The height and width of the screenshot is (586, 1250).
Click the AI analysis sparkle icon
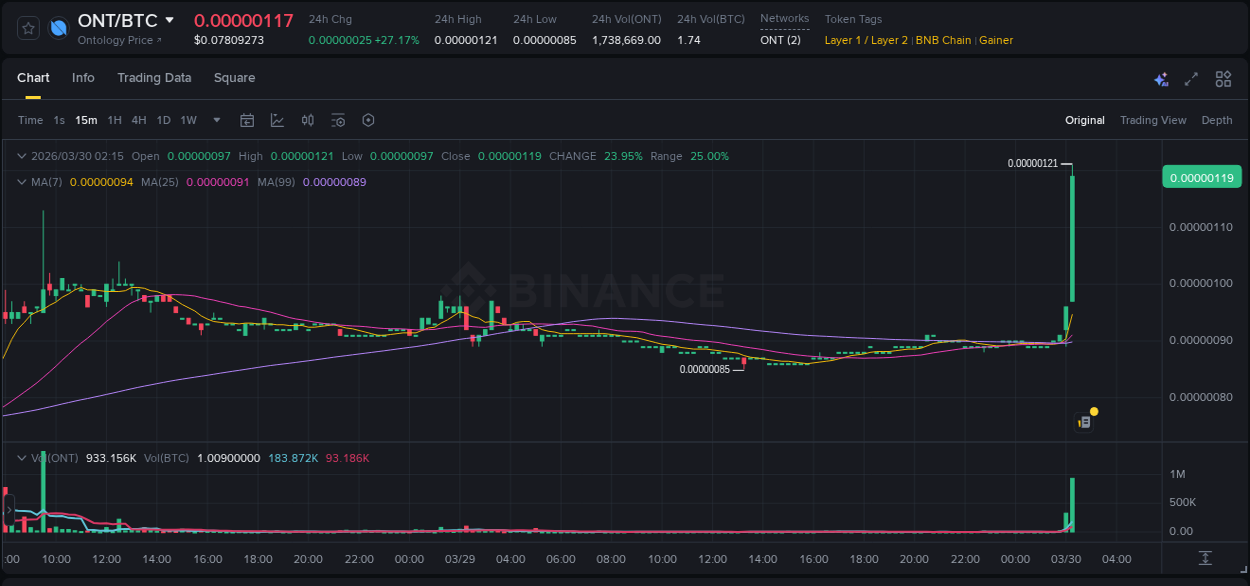[1161, 78]
